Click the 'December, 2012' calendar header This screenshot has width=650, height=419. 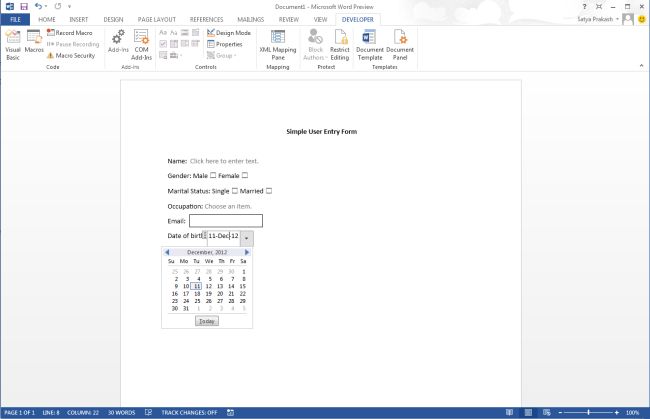[x=207, y=252]
